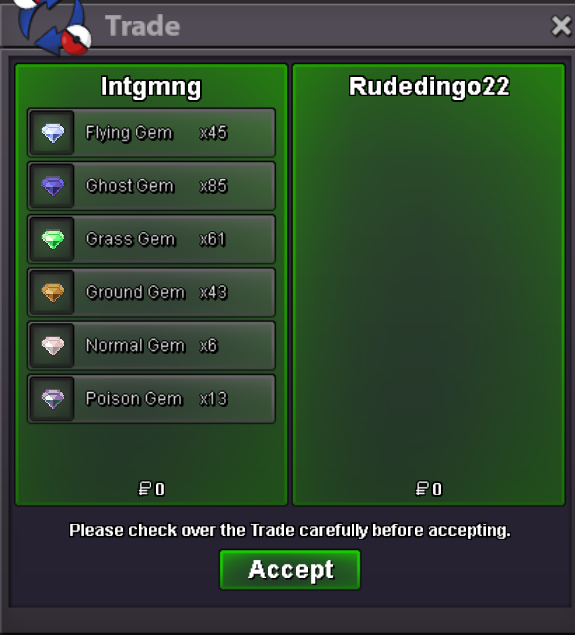Accept the trade
This screenshot has width=575, height=635.
(290, 569)
